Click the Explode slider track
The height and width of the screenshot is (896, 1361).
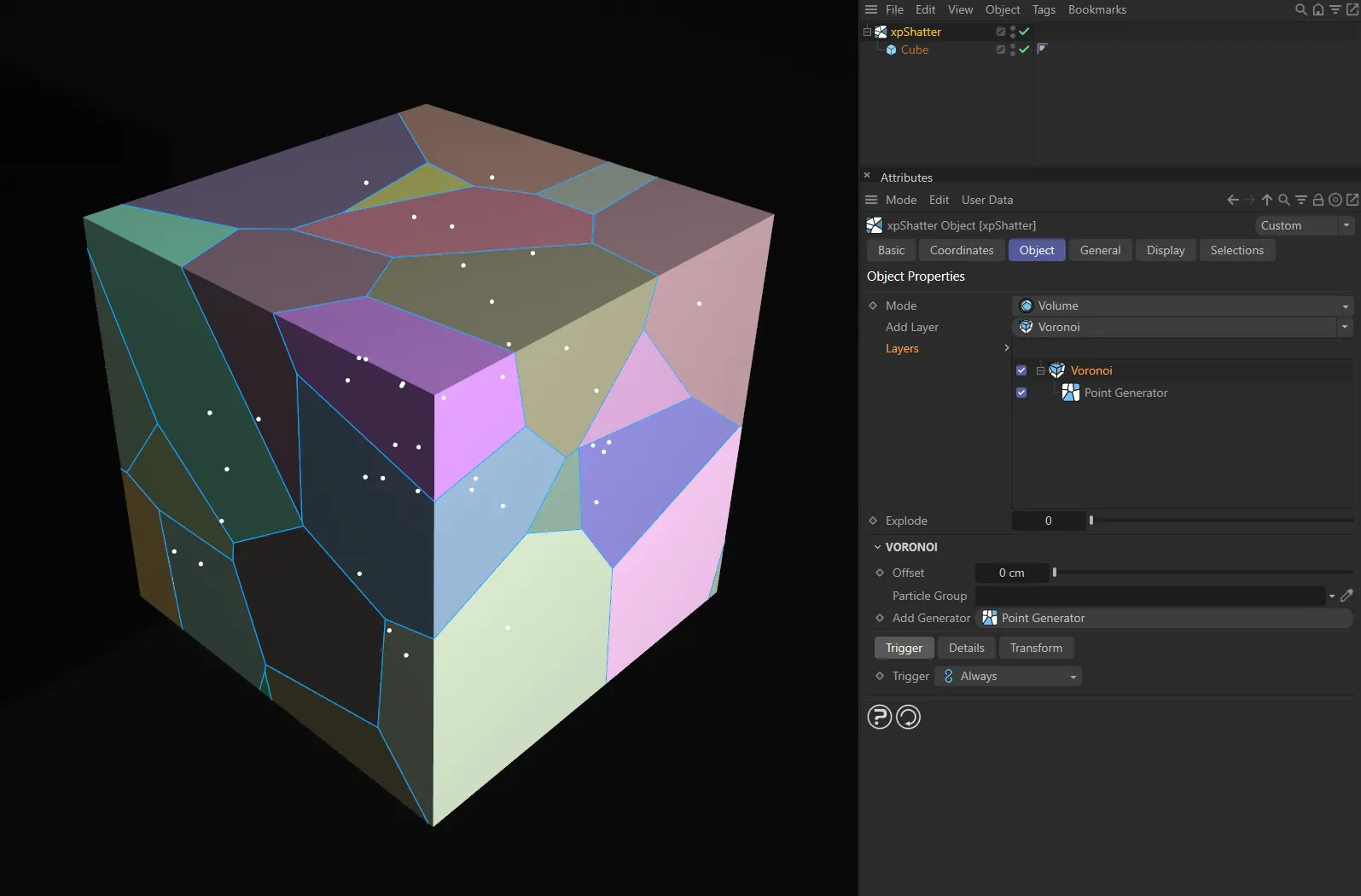click(x=1221, y=520)
